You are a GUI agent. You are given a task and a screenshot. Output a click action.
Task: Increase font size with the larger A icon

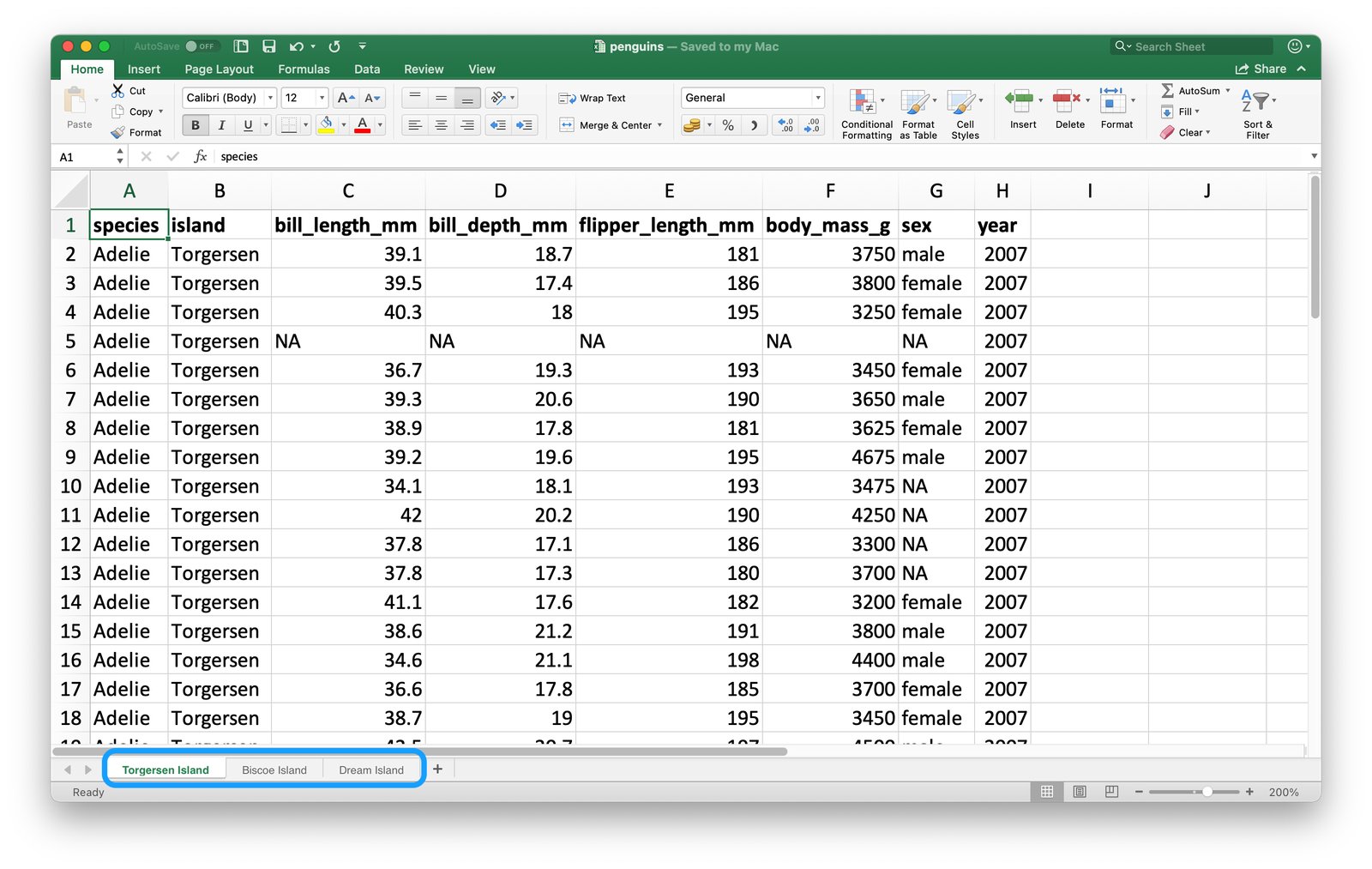point(346,98)
